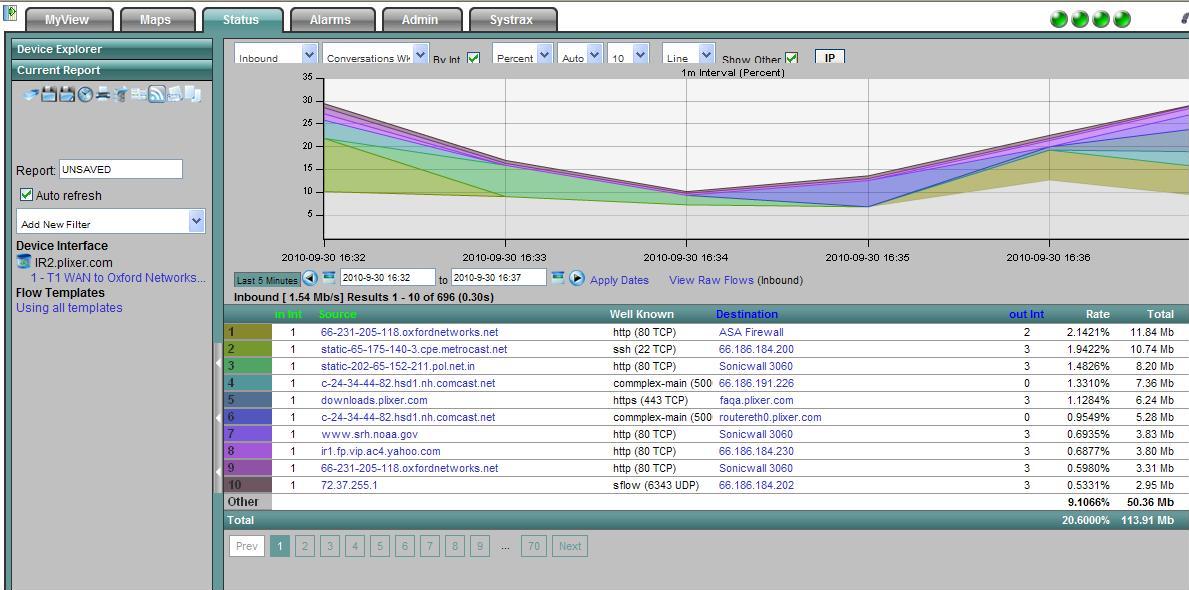Open the Auto scale dropdown
The image size is (1189, 590).
pyautogui.click(x=580, y=55)
